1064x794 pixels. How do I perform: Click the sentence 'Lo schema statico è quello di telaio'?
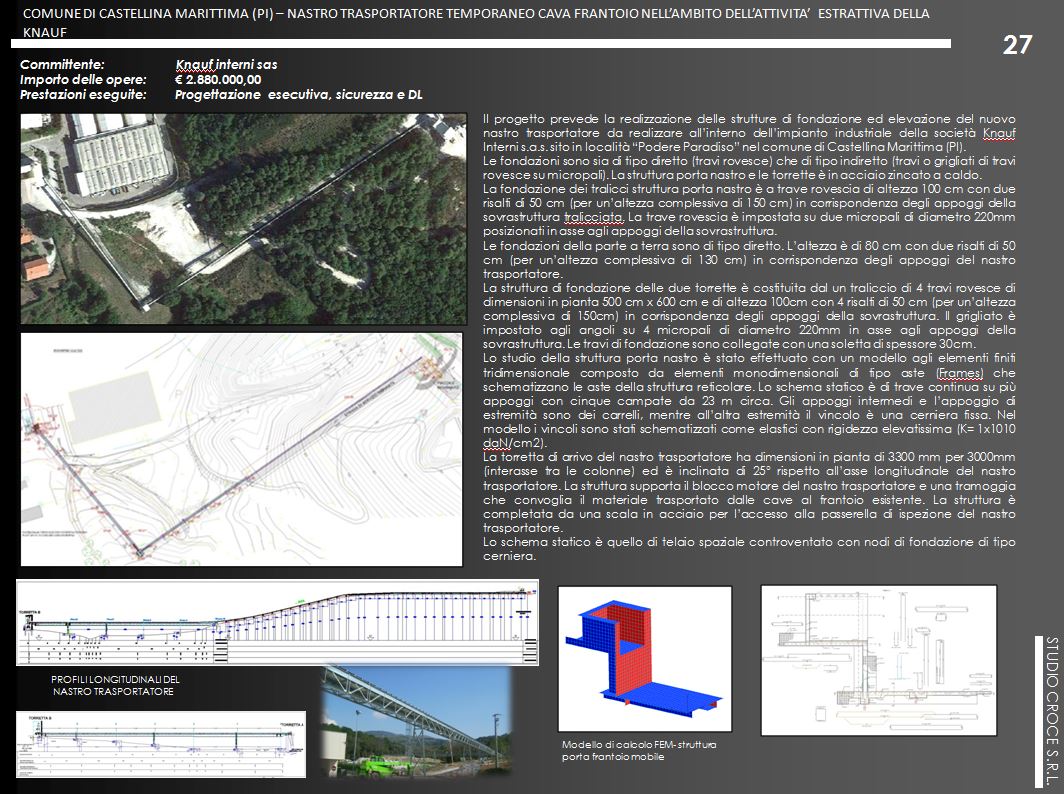tap(749, 549)
